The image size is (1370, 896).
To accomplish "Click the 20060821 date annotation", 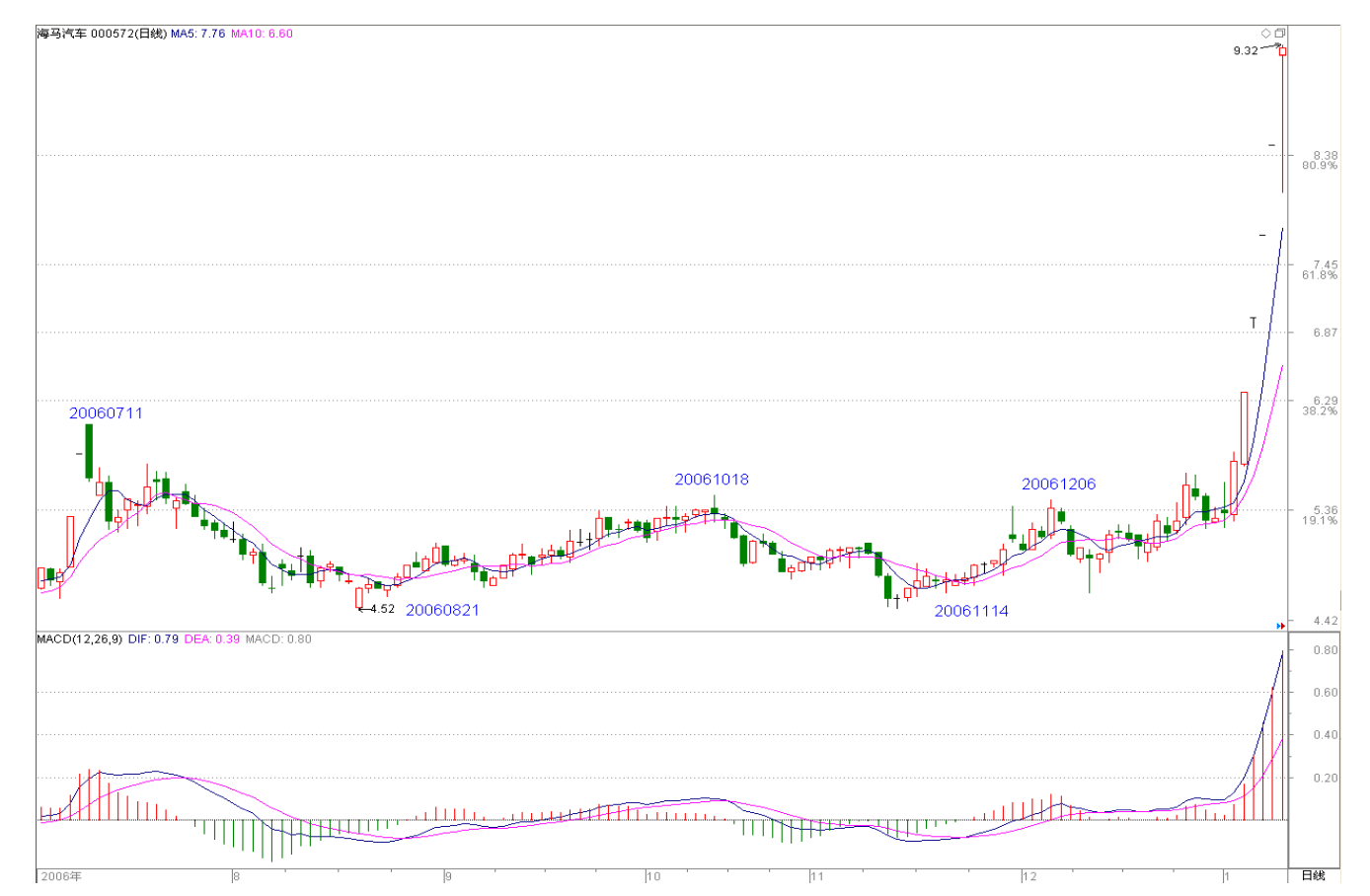I will point(442,610).
